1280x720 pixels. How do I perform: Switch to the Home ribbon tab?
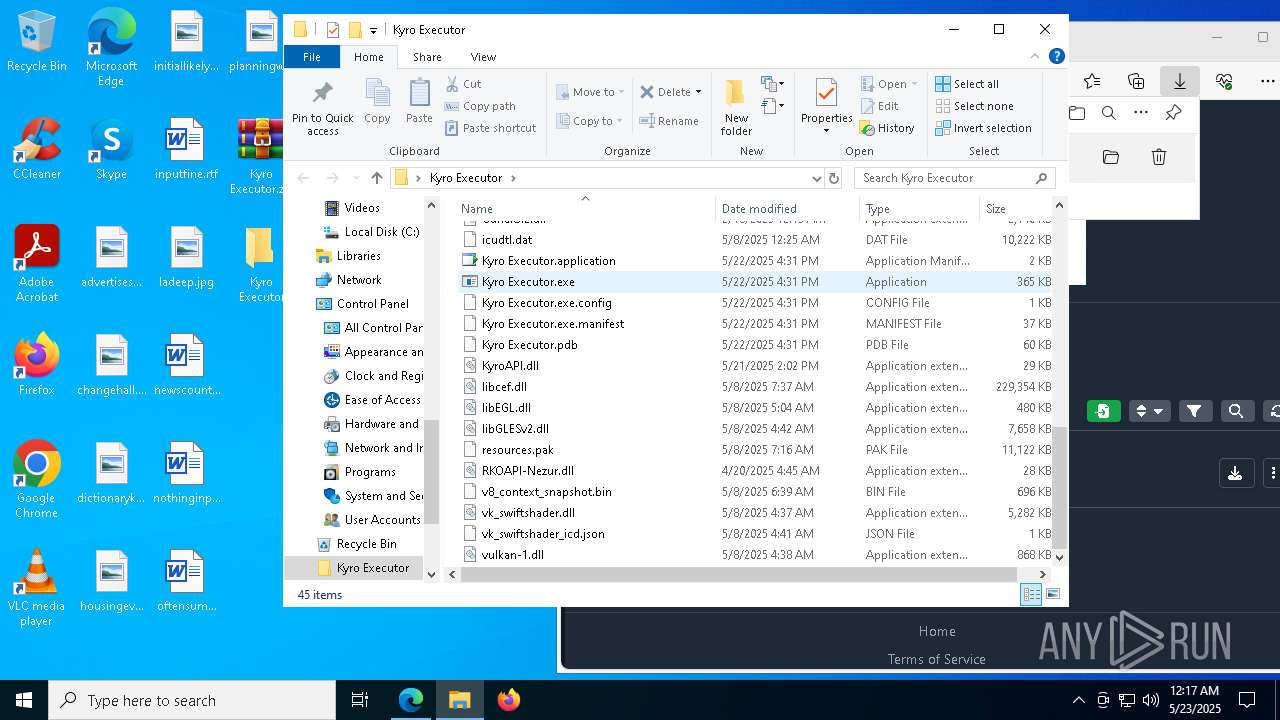coord(368,57)
